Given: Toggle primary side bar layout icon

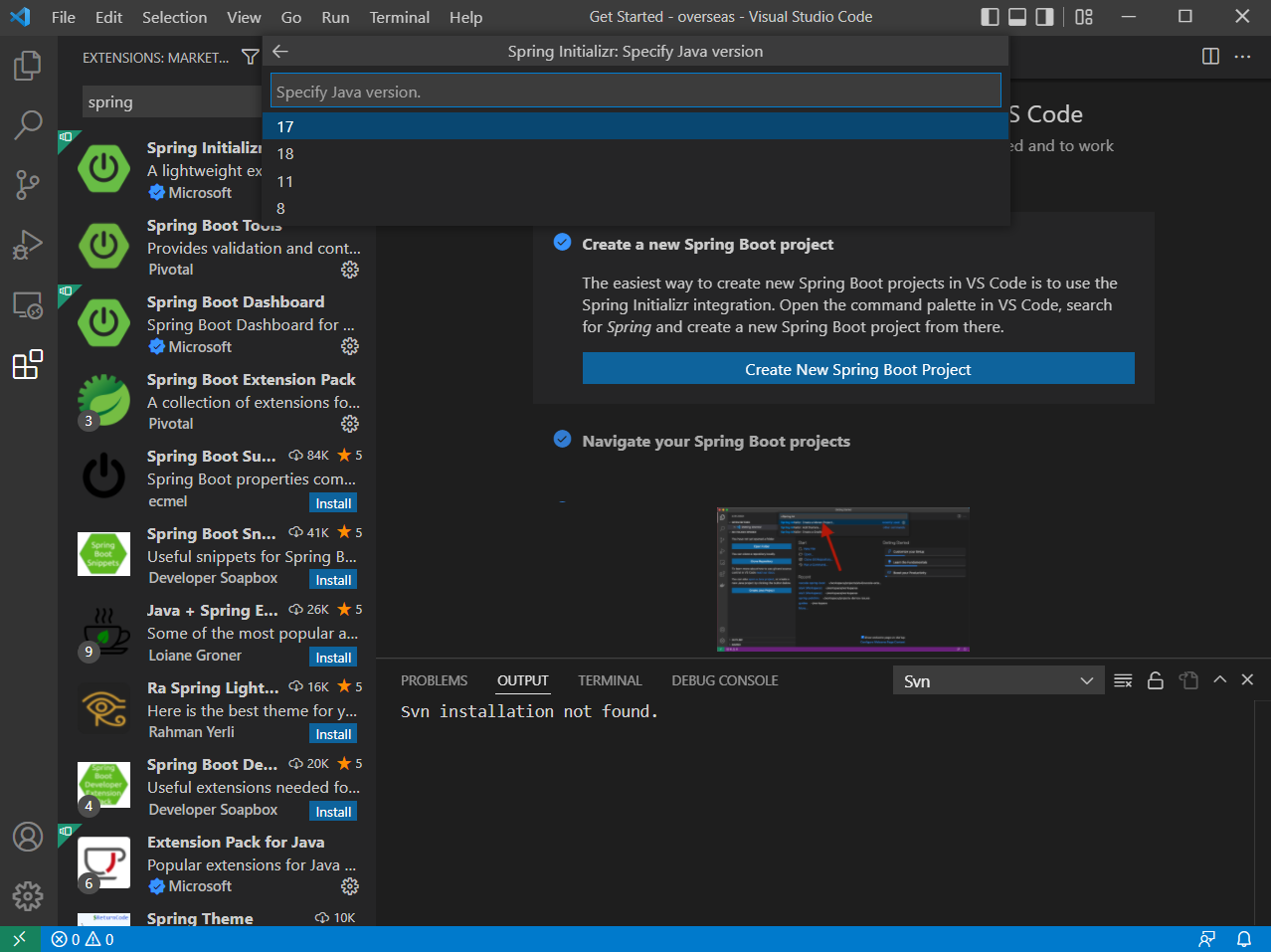Looking at the screenshot, I should pyautogui.click(x=990, y=17).
